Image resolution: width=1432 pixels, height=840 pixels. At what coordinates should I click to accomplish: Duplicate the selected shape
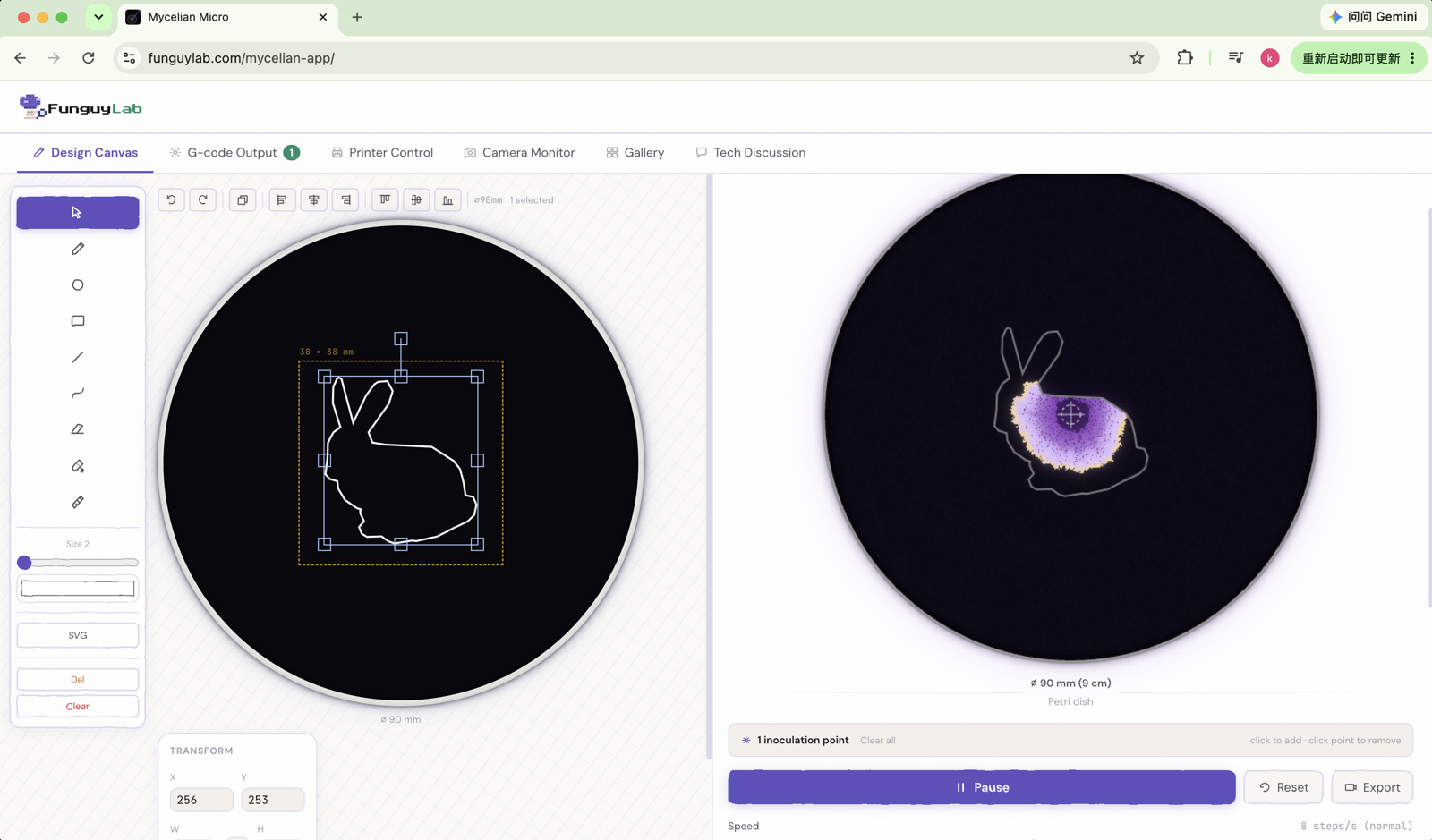(243, 199)
